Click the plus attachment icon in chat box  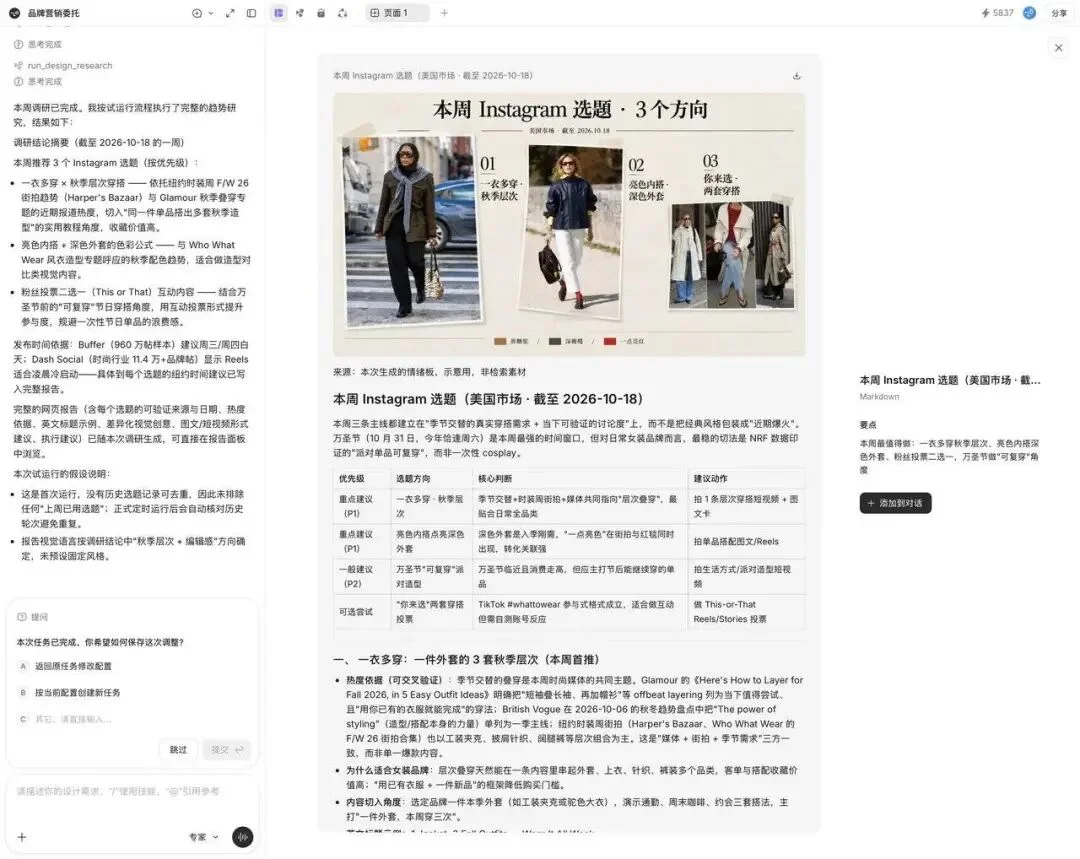[x=22, y=837]
